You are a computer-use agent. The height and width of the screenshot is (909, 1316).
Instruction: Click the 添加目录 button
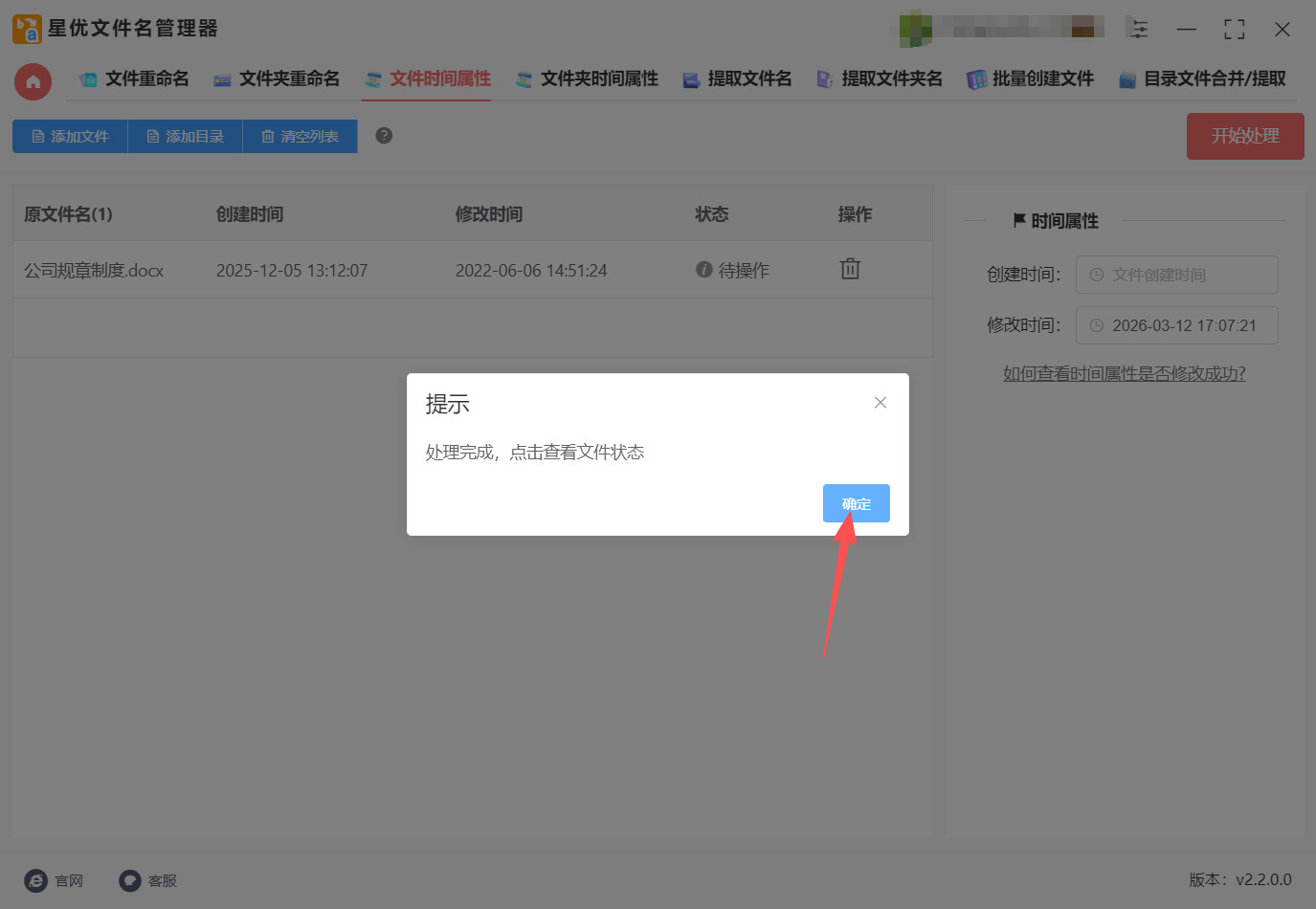185,136
